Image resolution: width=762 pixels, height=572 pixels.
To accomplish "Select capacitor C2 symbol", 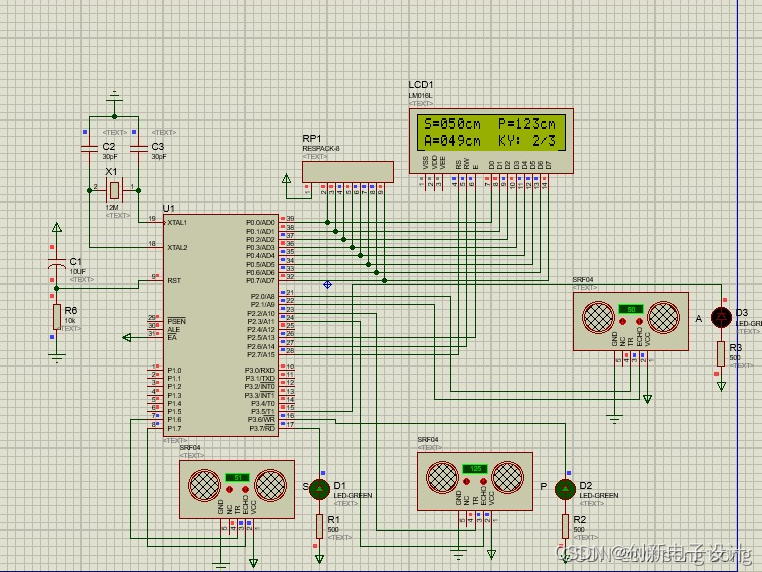I will [89, 149].
